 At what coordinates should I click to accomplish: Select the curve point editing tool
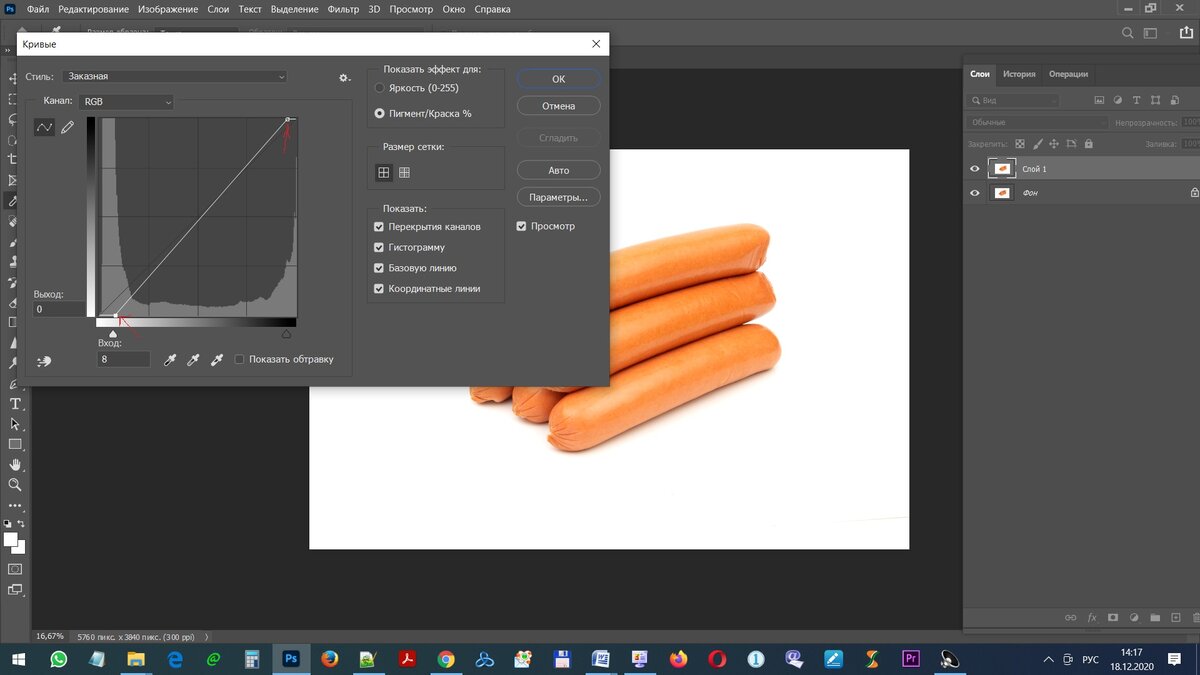pos(44,127)
